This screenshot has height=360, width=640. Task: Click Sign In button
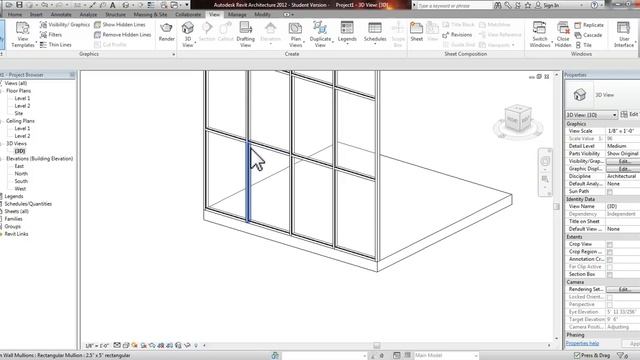547,5
